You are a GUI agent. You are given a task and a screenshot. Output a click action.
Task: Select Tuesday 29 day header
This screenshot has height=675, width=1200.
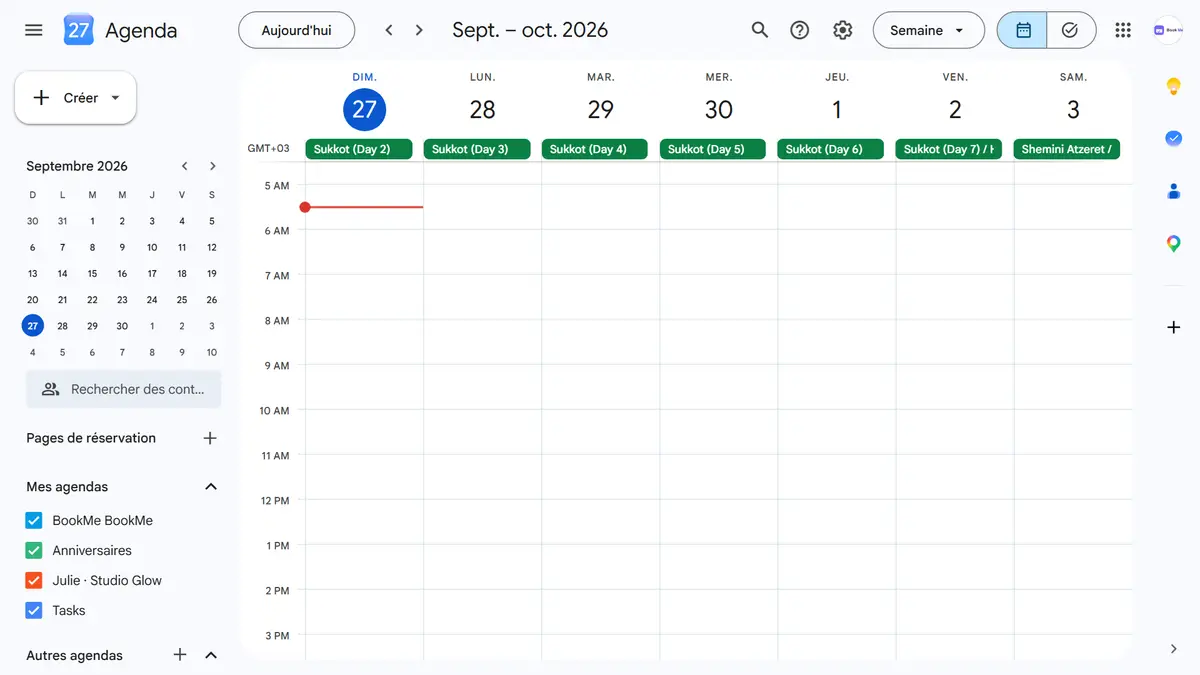pyautogui.click(x=601, y=109)
